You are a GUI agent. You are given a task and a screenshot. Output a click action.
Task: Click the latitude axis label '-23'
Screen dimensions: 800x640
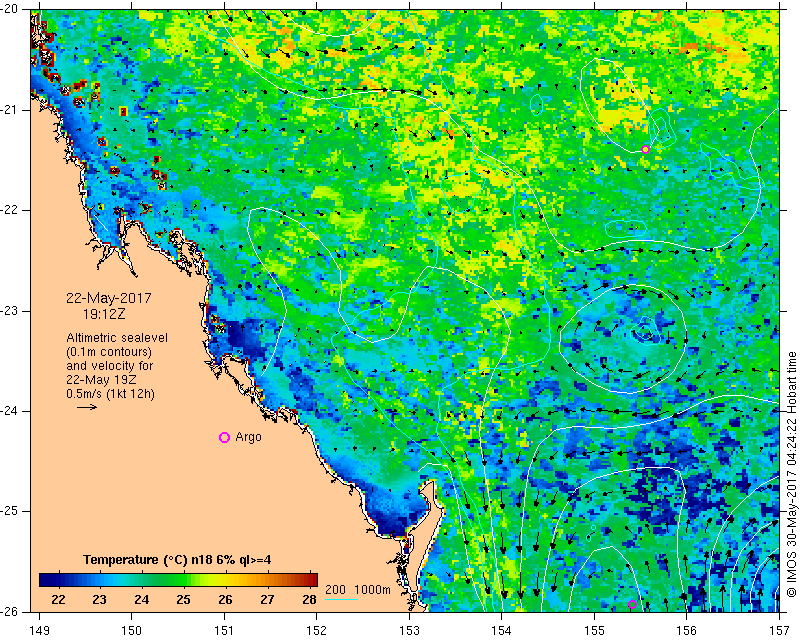[x=9, y=311]
